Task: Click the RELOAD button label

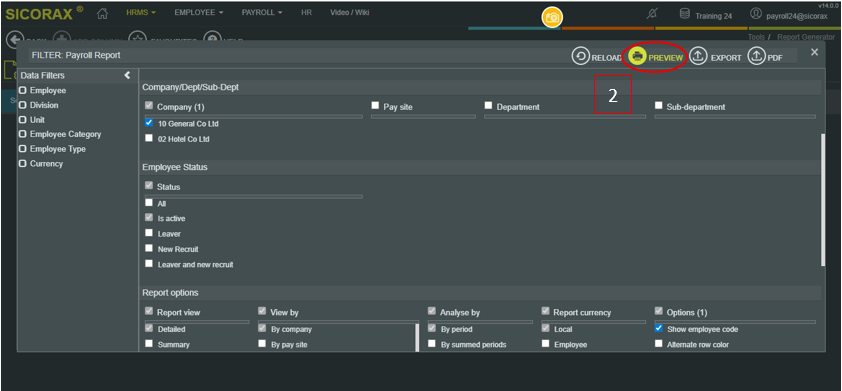Action: point(606,58)
